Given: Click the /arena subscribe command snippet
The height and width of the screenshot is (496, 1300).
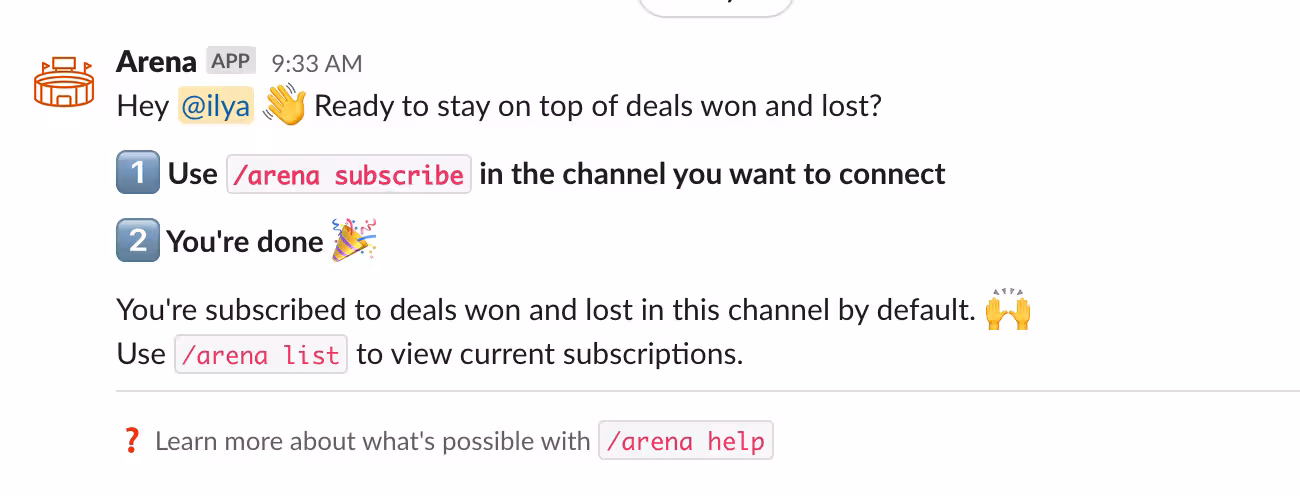Looking at the screenshot, I should (x=348, y=175).
